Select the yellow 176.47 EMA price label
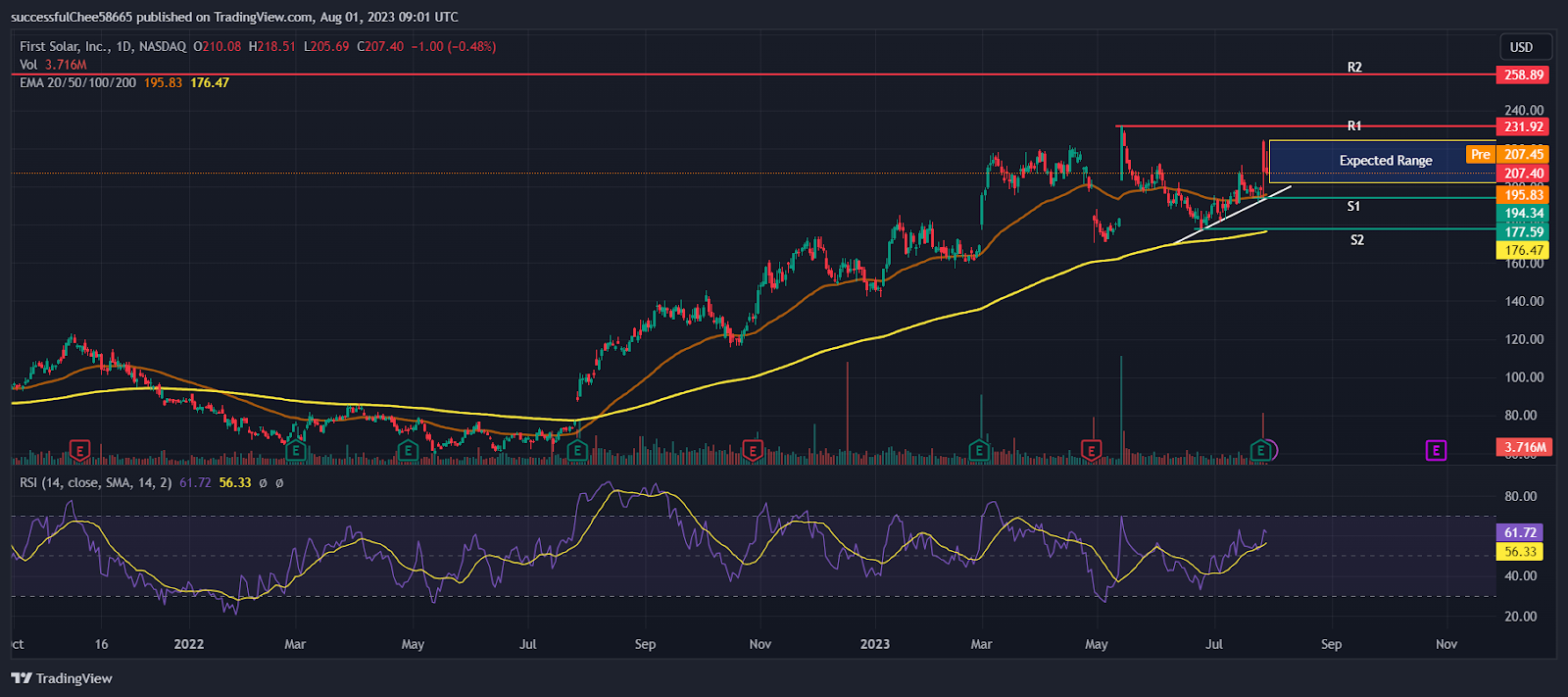The height and width of the screenshot is (697, 1568). point(1524,251)
